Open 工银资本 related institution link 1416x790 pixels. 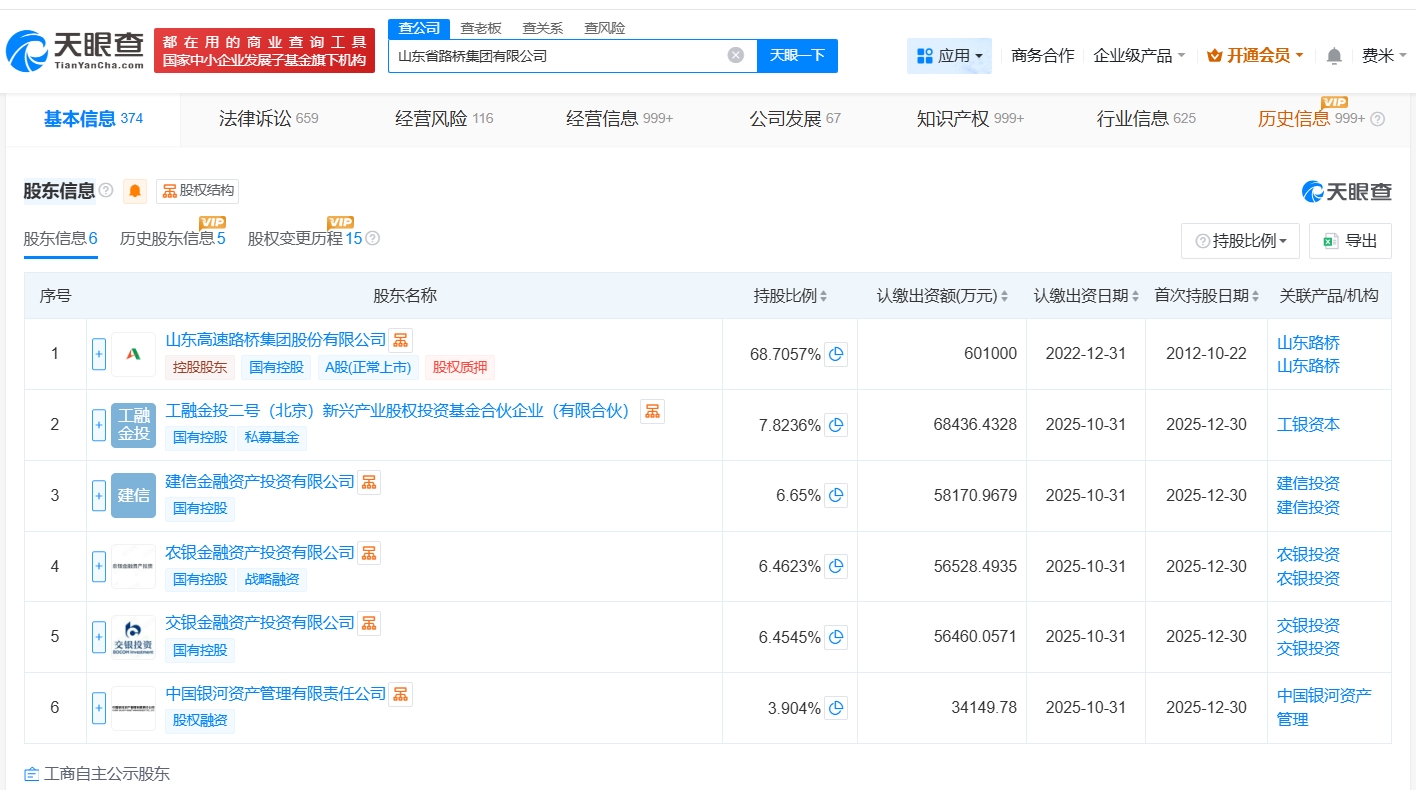point(1308,425)
